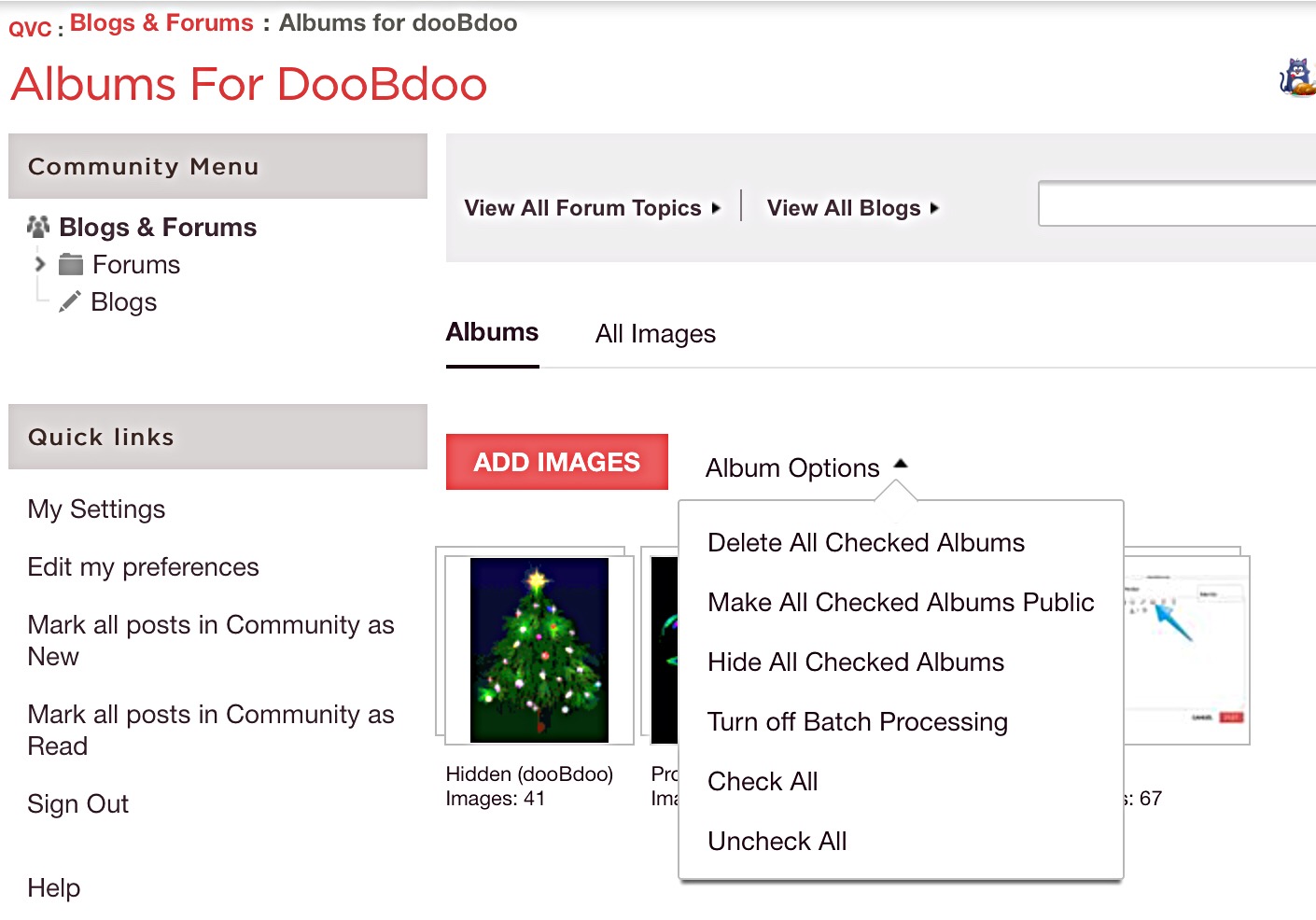Viewport: 1316px width, 920px height.
Task: Select the pencil icon beside Blogs
Action: click(71, 300)
